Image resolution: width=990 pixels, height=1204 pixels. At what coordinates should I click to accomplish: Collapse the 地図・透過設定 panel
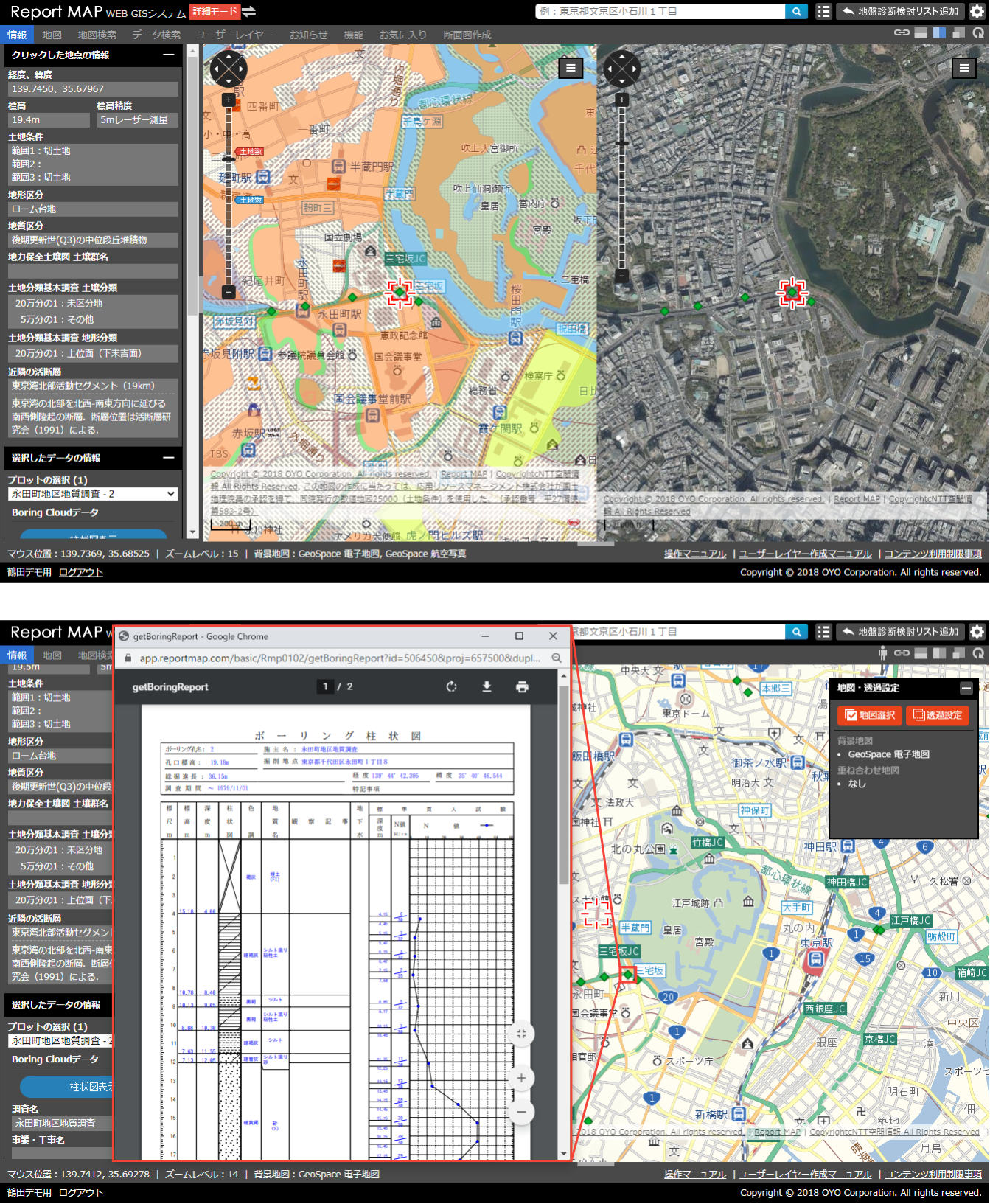coord(966,688)
